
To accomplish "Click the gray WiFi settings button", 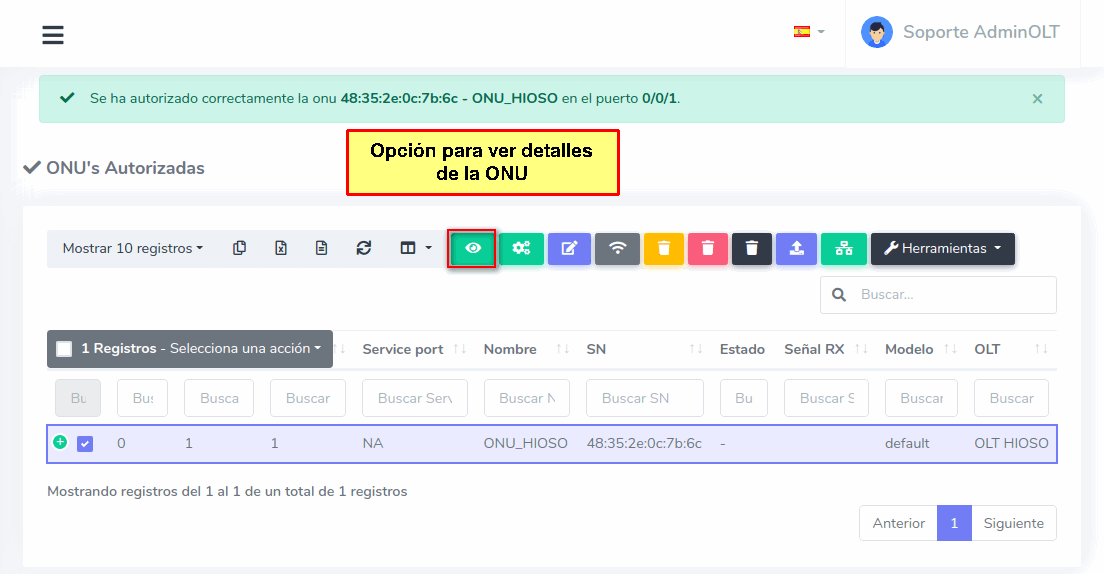I will point(617,248).
